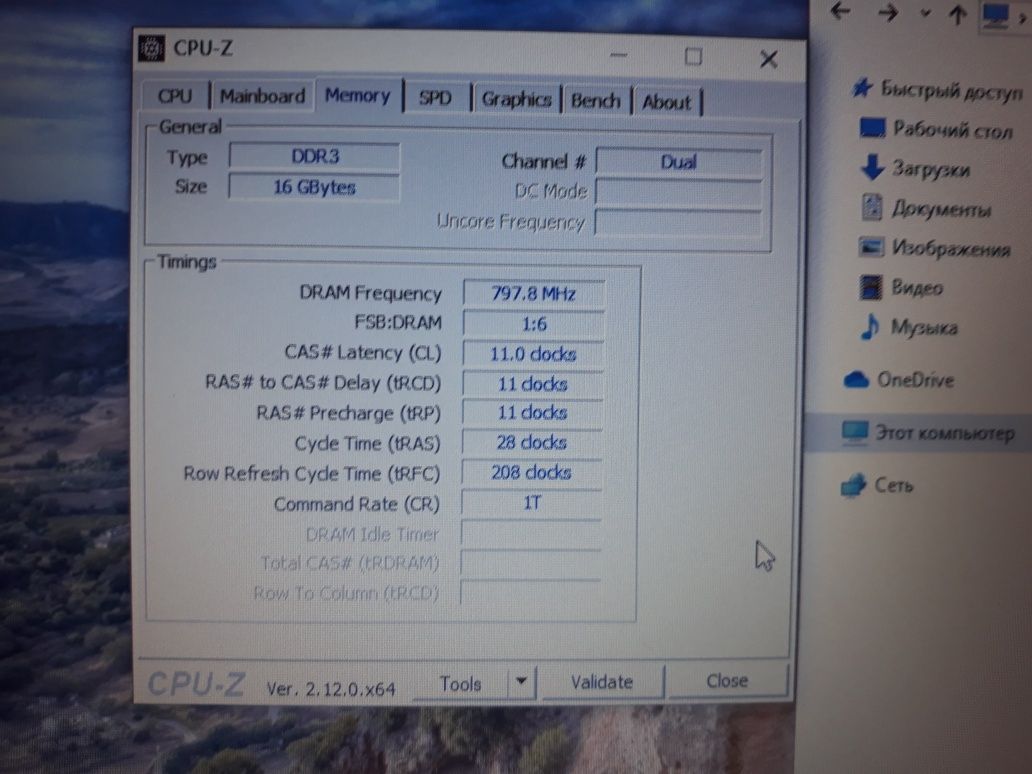This screenshot has height=774, width=1032.
Task: Open Музыка in Explorer sidebar
Action: (x=924, y=328)
